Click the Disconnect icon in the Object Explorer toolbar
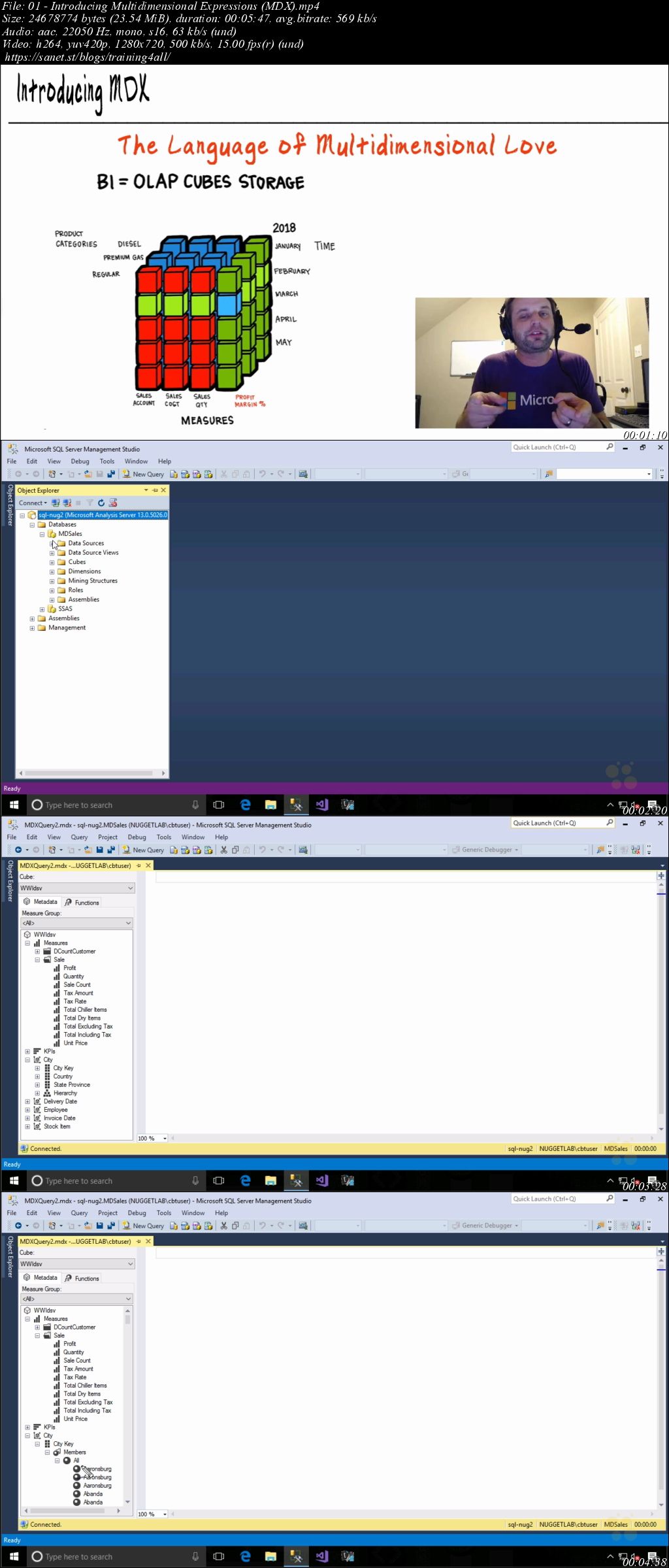The width and height of the screenshot is (669, 1568). click(67, 503)
